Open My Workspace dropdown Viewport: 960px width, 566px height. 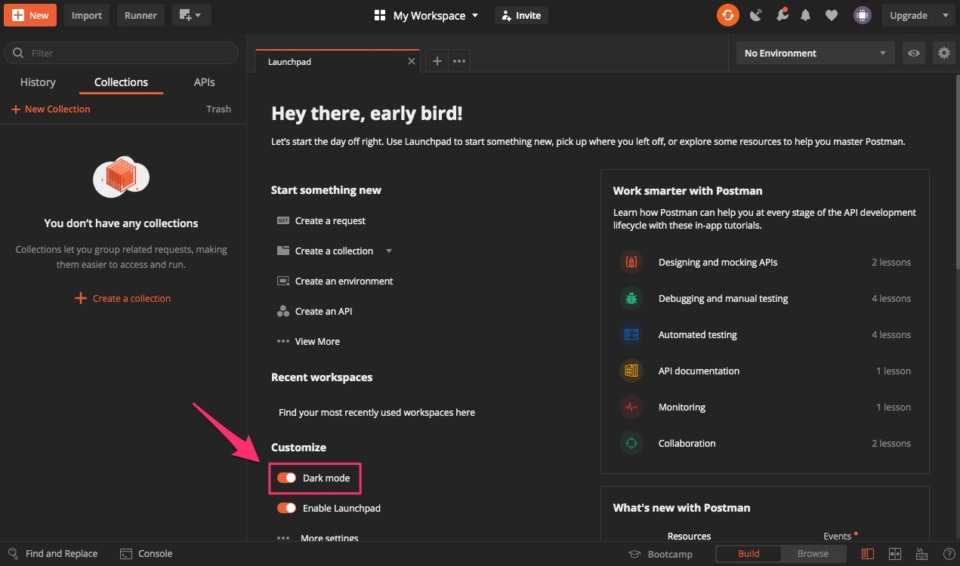[x=426, y=15]
